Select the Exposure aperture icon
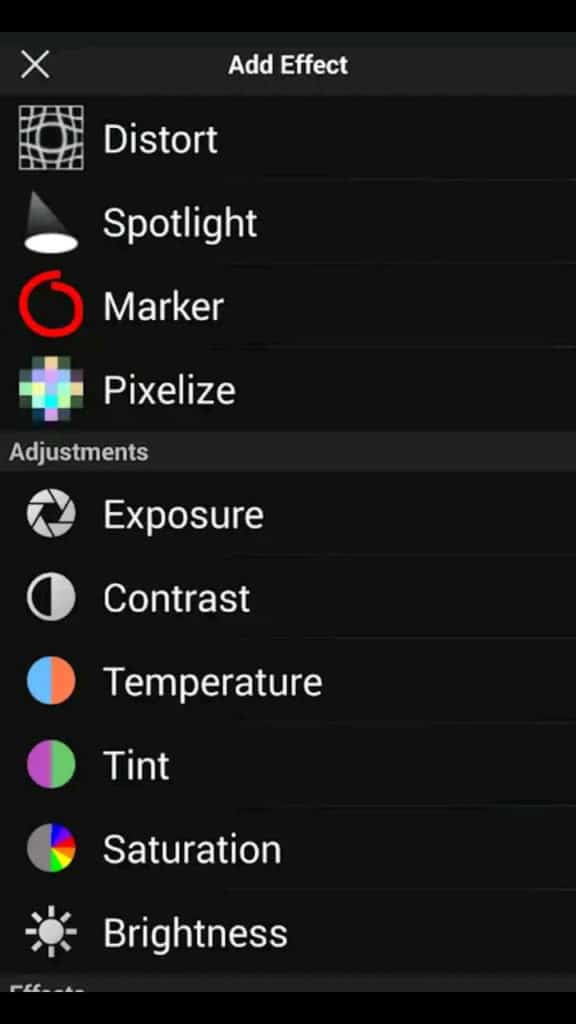This screenshot has height=1024, width=576. coord(51,514)
